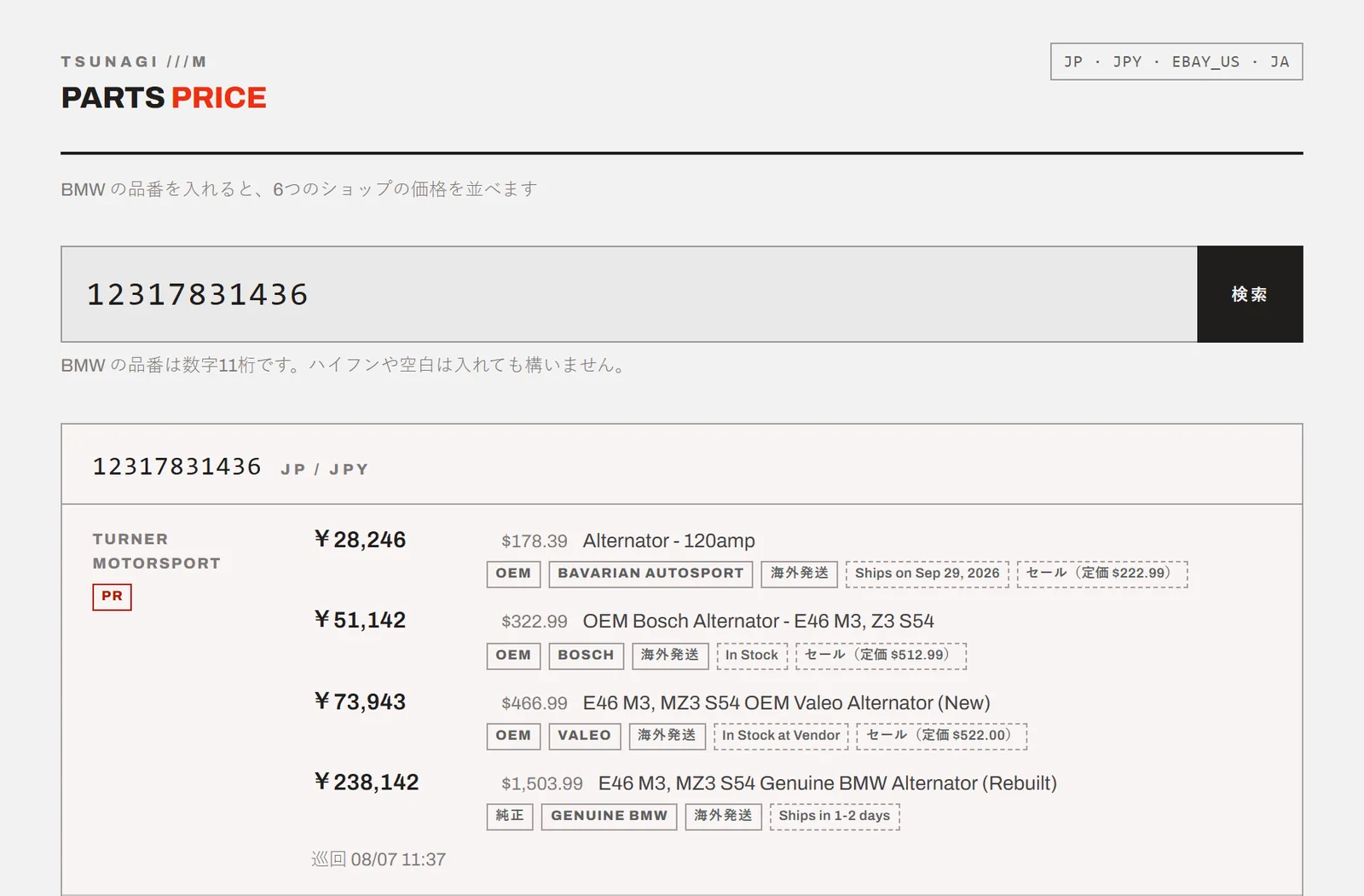Click 海外発送 tag on the Genuine BMW row
This screenshot has width=1364, height=896.
click(723, 816)
